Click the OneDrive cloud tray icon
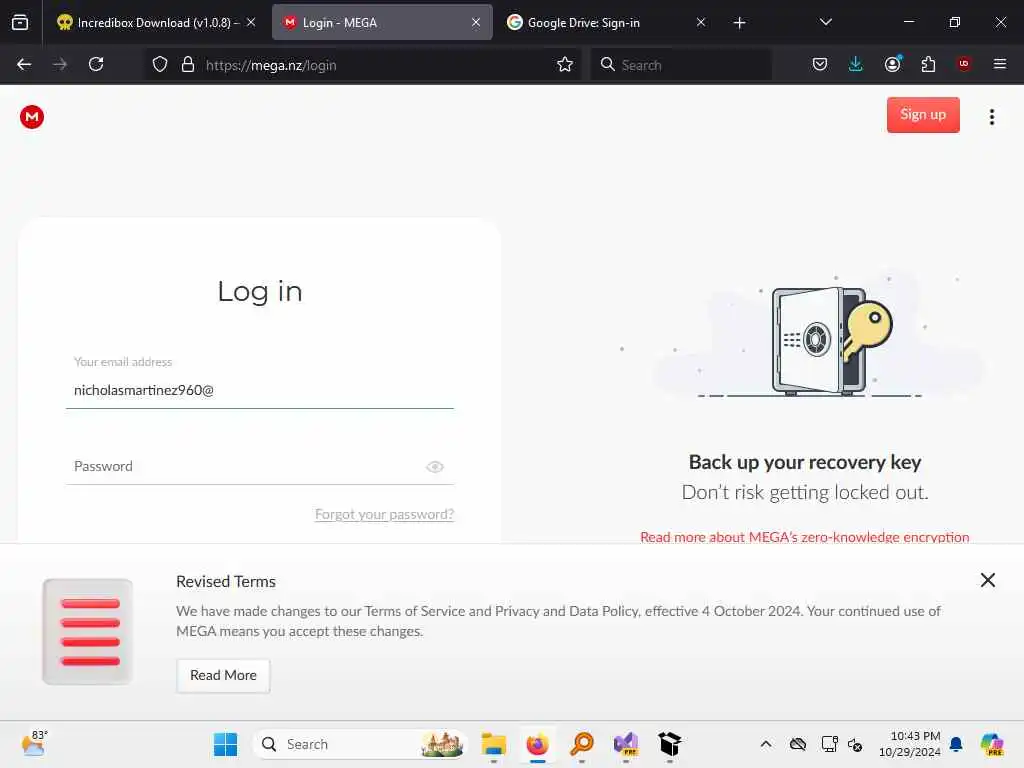1024x768 pixels. pyautogui.click(x=797, y=744)
